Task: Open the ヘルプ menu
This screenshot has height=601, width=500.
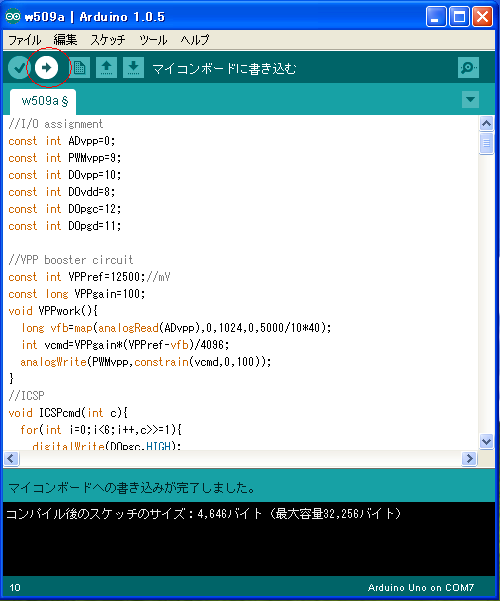Action: click(x=194, y=40)
